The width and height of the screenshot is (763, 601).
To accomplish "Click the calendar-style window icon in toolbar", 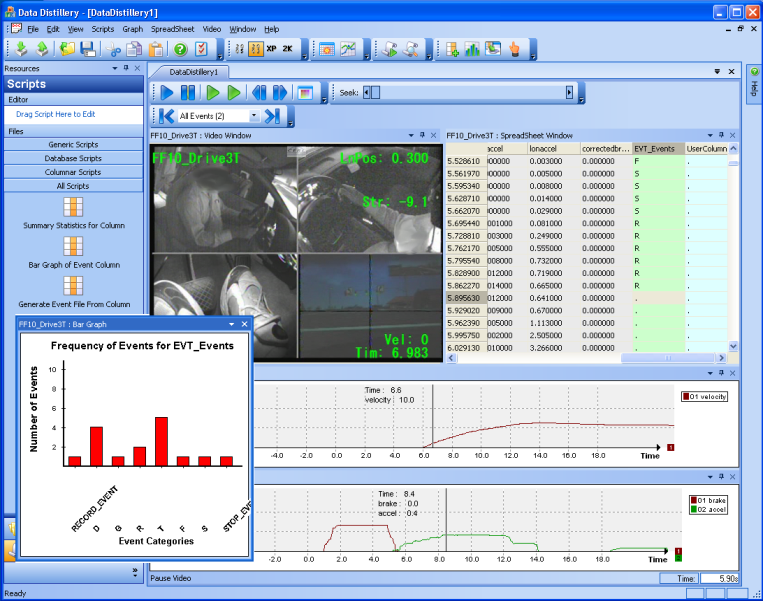I will pos(327,49).
